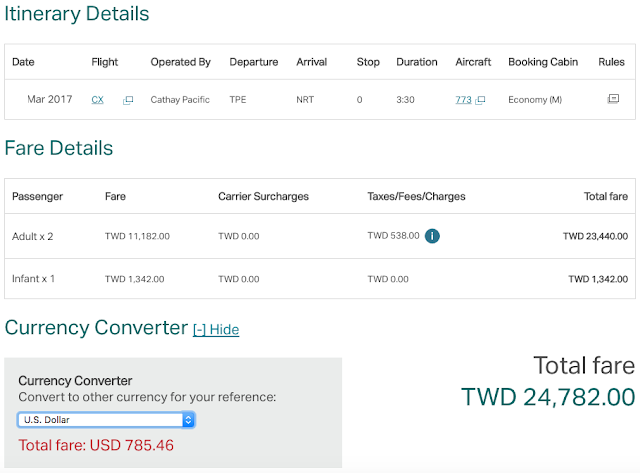Open the fare rules icon

click(x=613, y=99)
